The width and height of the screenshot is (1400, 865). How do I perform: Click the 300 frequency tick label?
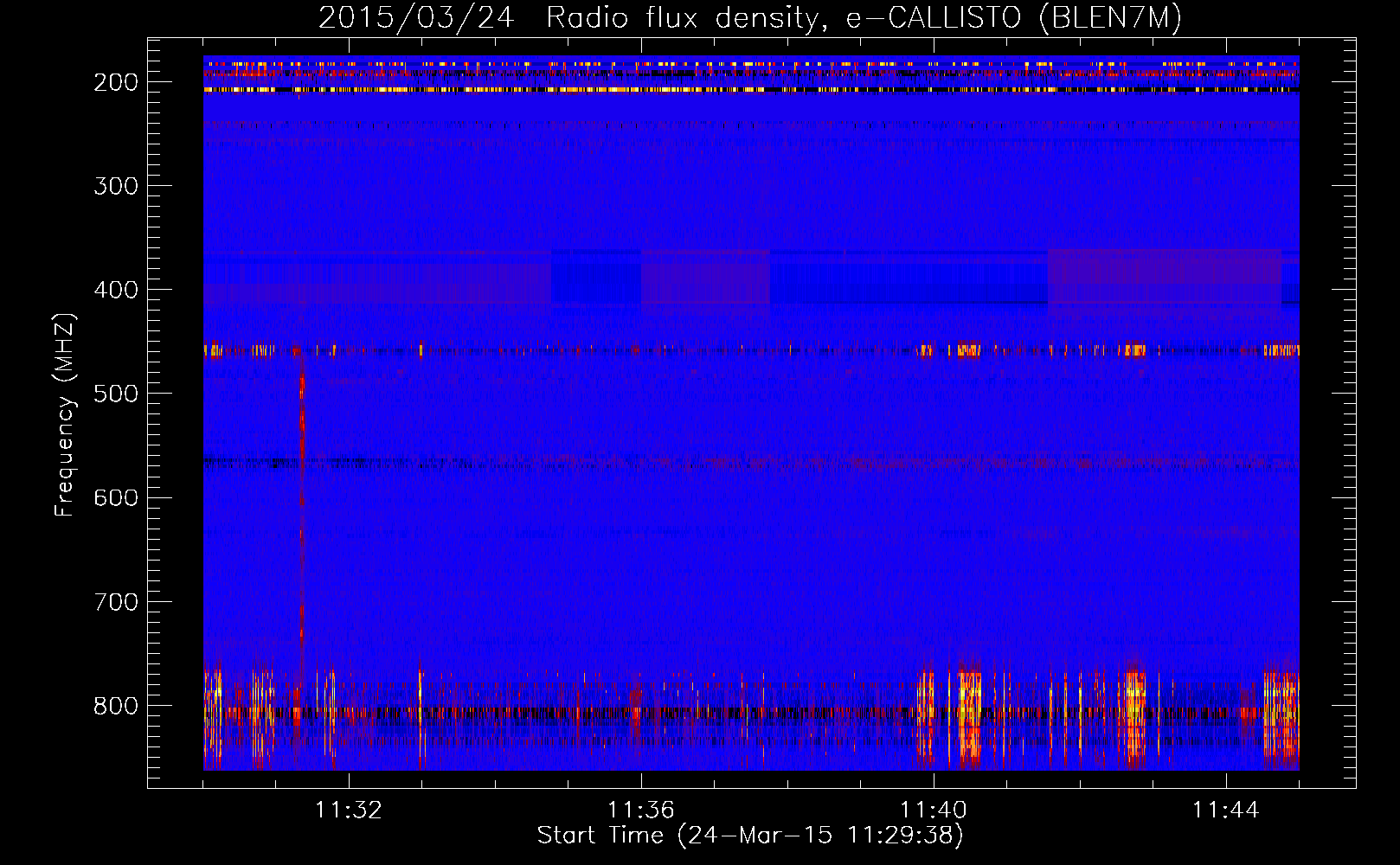pyautogui.click(x=116, y=186)
